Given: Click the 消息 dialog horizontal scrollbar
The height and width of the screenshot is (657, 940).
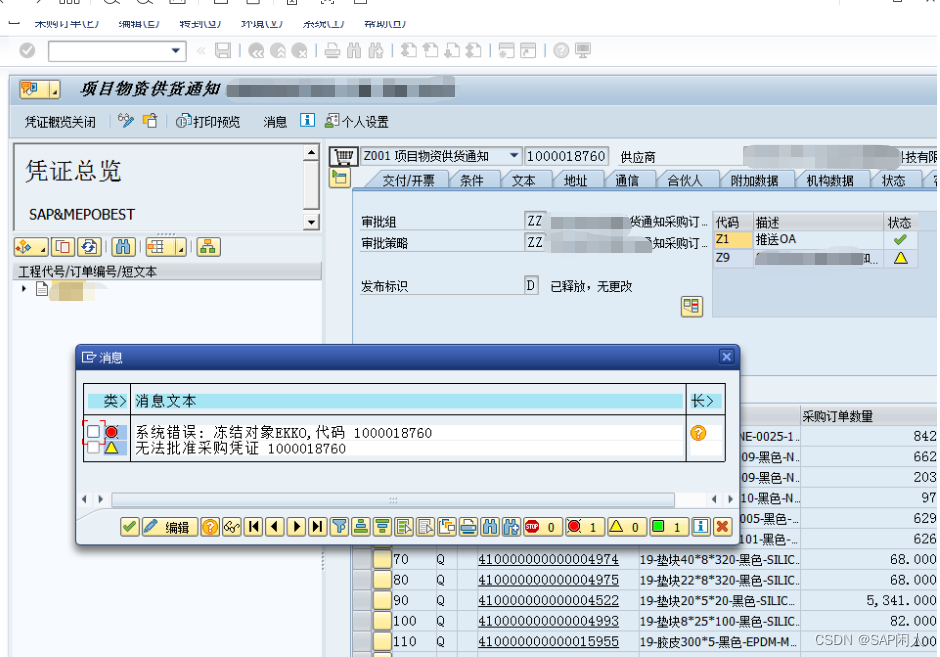Looking at the screenshot, I should click(x=393, y=499).
